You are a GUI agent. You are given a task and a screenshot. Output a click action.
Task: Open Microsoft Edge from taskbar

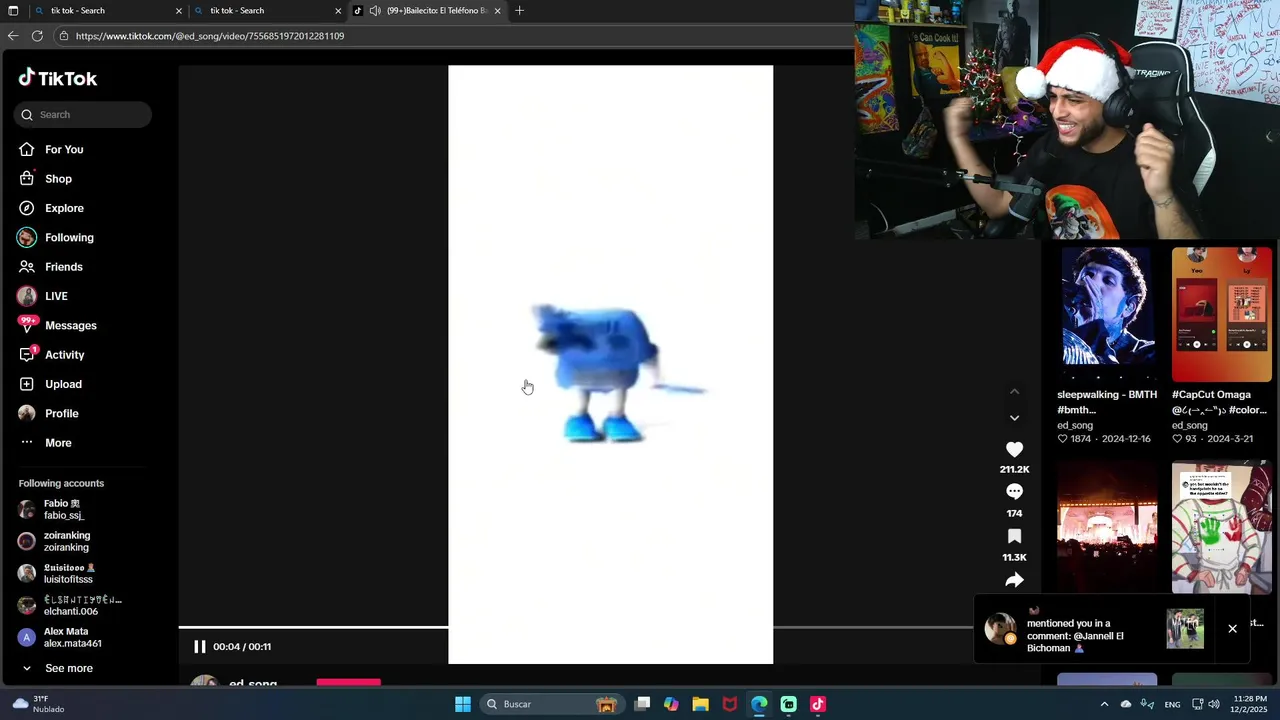pyautogui.click(x=759, y=704)
